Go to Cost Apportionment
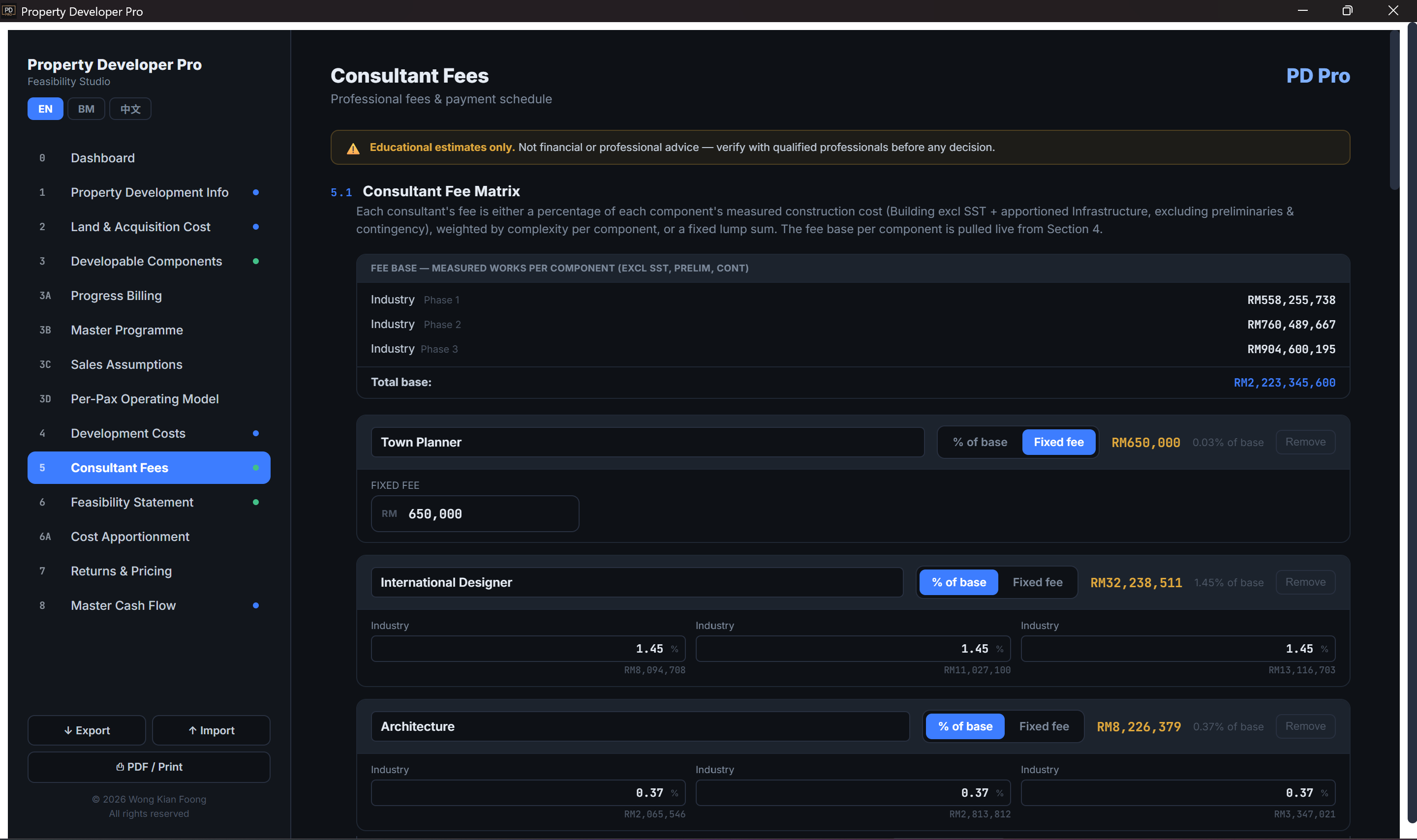 pos(149,537)
